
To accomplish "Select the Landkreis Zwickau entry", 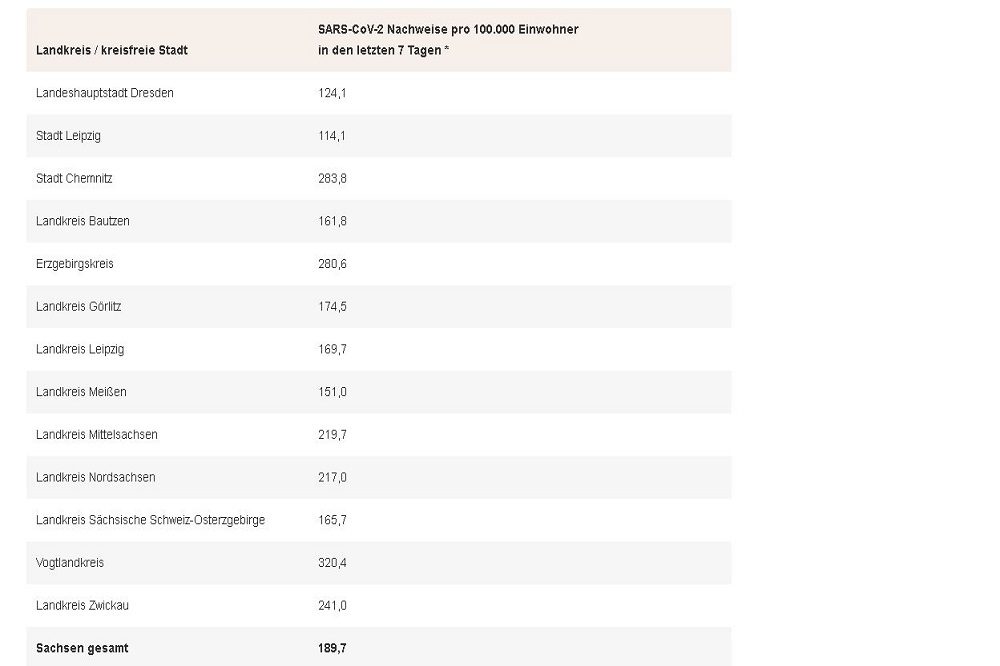I will click(x=83, y=605).
